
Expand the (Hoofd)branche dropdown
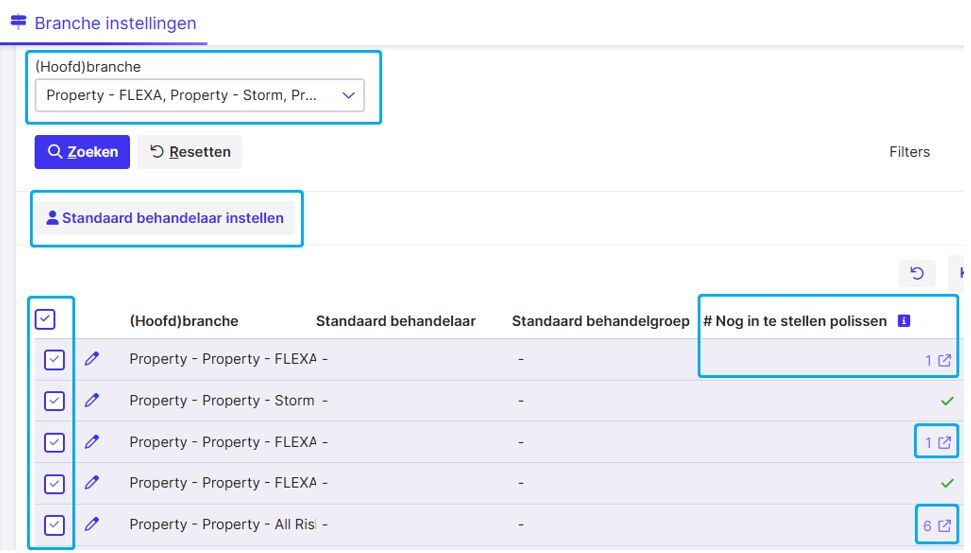[x=199, y=95]
